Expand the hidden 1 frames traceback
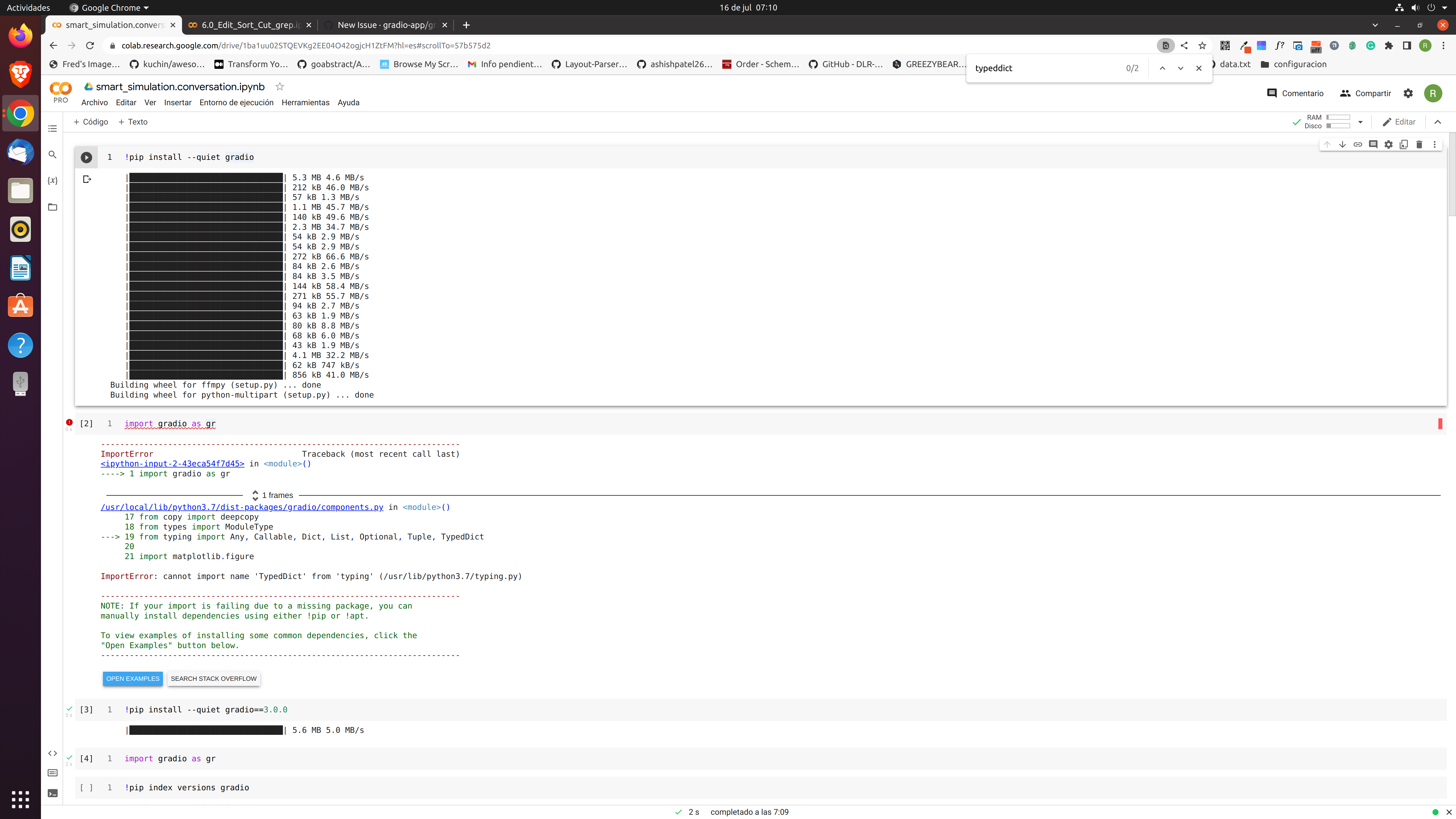 pos(272,495)
